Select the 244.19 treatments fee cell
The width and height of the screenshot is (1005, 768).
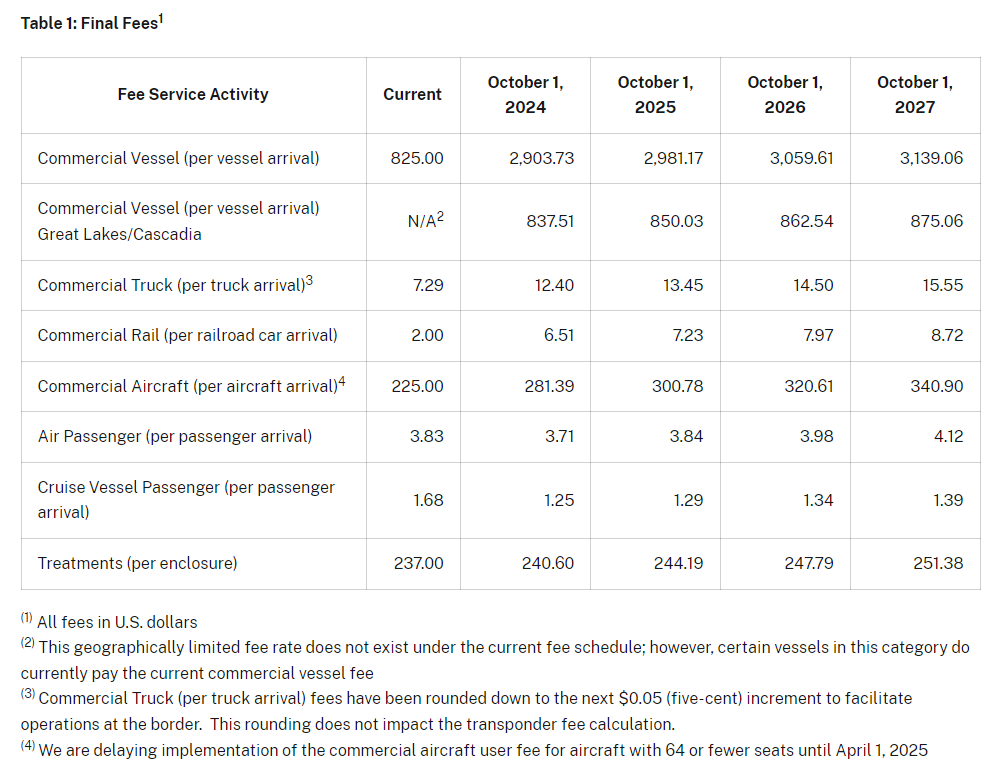[678, 563]
